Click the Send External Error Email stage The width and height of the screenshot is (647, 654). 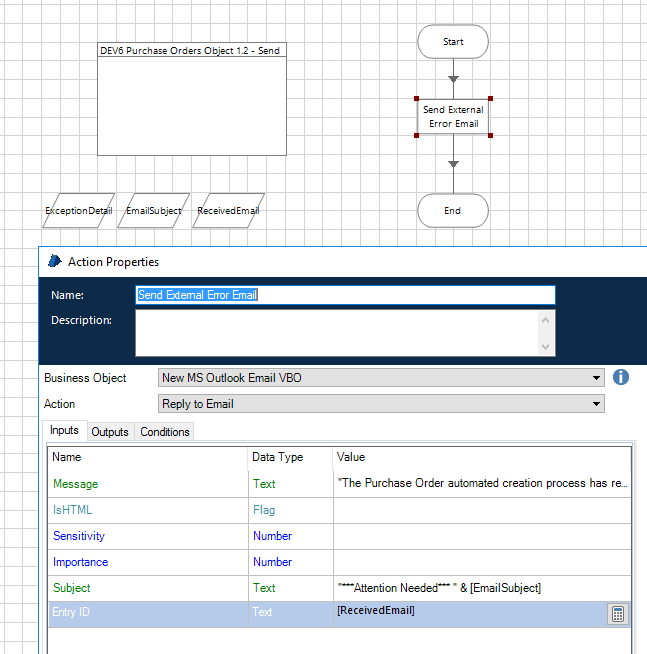(x=453, y=117)
